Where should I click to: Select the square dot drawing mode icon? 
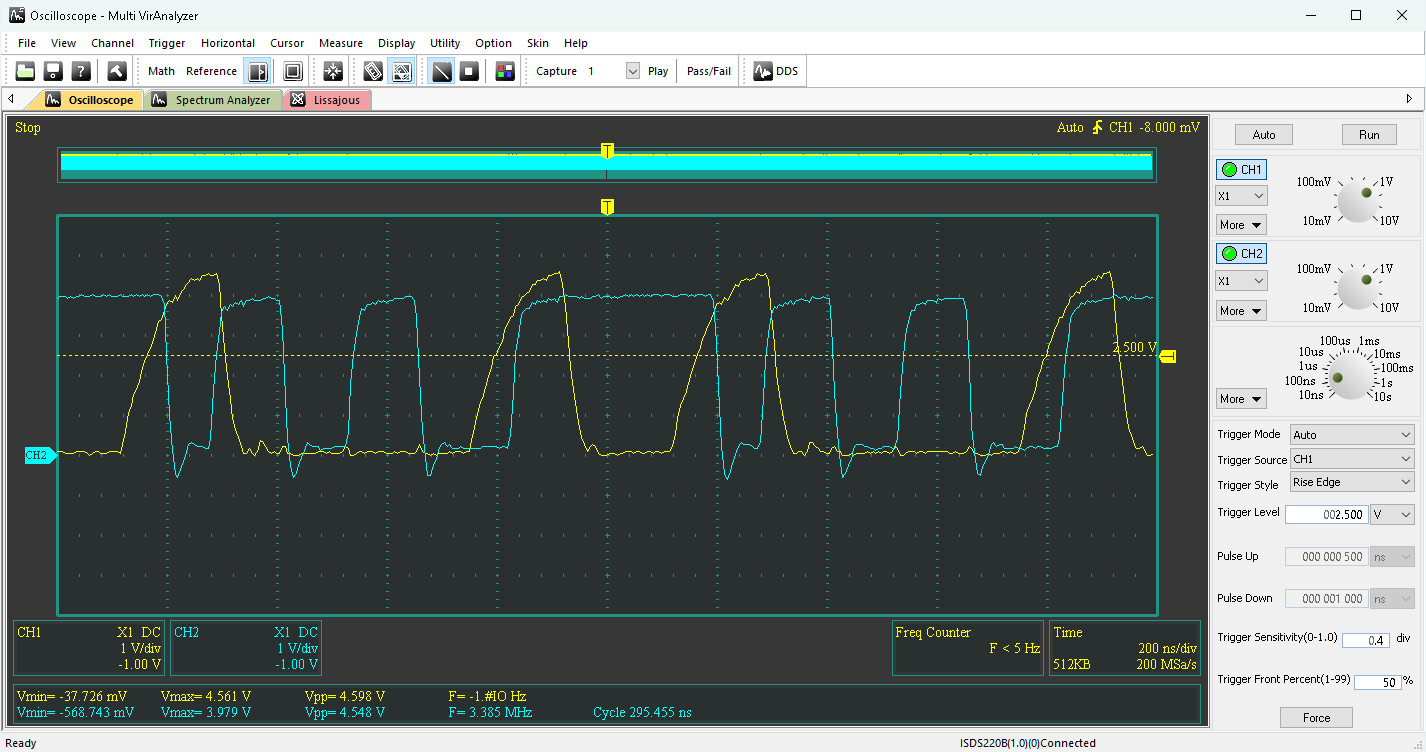pos(469,71)
